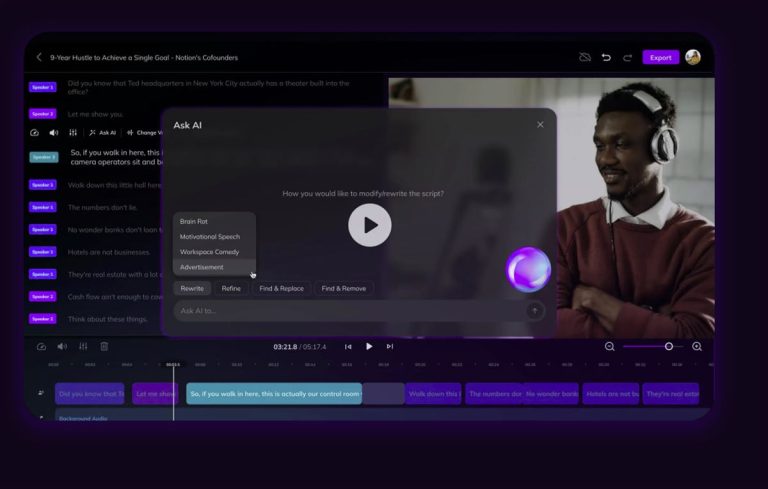Viewport: 768px width, 489px height.
Task: Play the video with center play button
Action: tap(370, 225)
